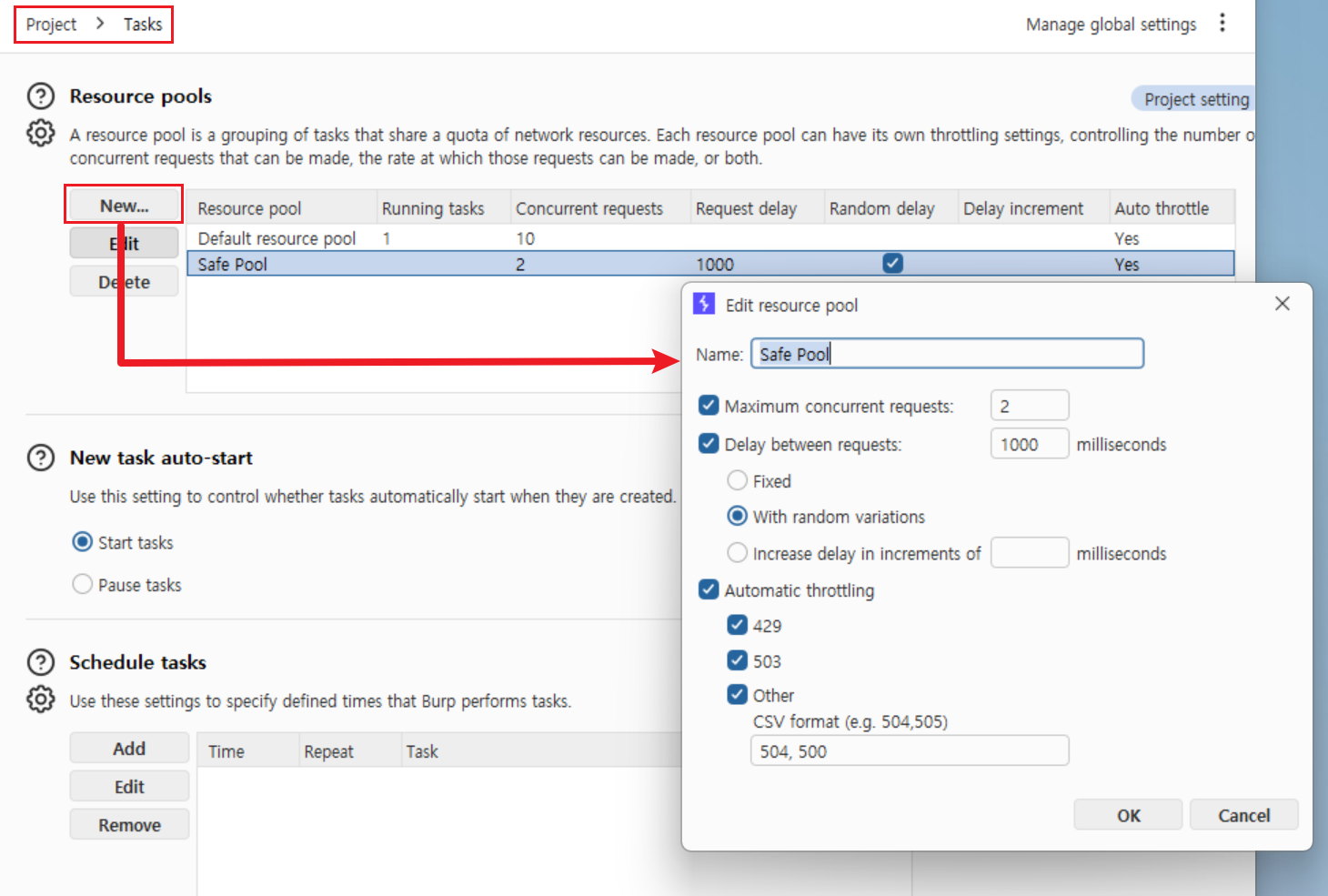Image resolution: width=1328 pixels, height=896 pixels.
Task: Delete the selected resource pool
Action: 124,282
